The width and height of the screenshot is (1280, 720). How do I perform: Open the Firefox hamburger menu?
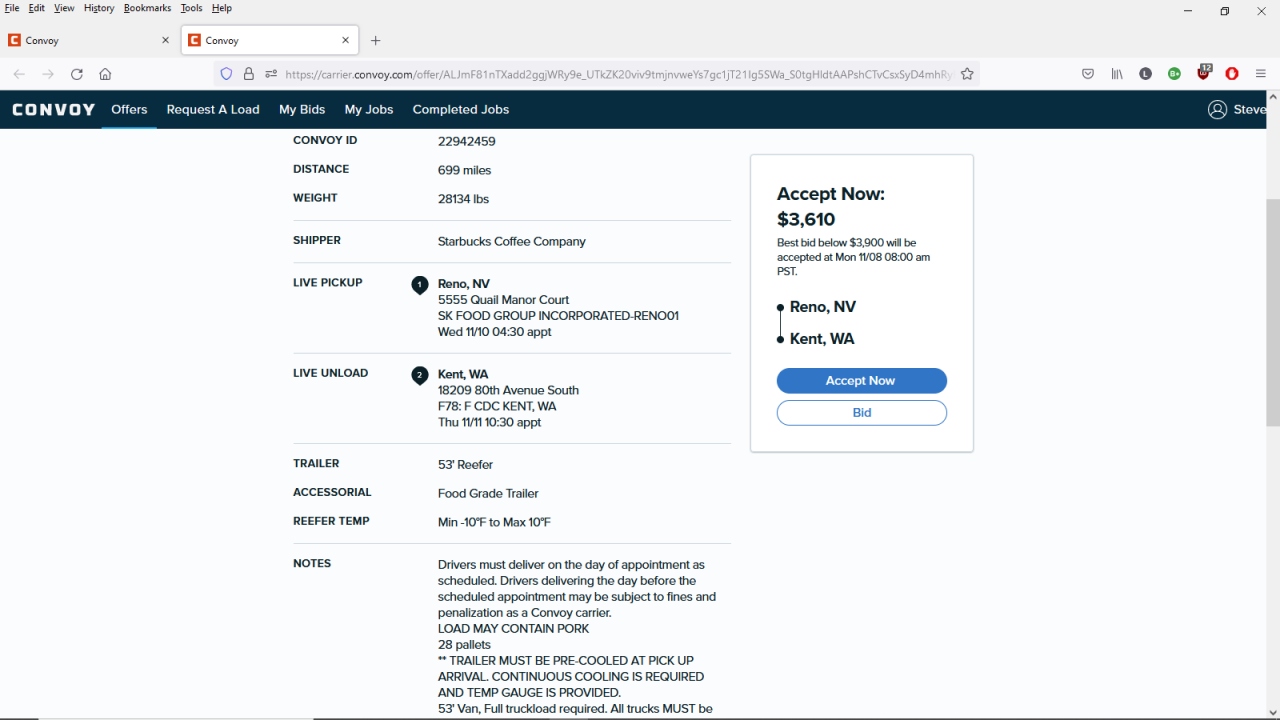pyautogui.click(x=1261, y=74)
